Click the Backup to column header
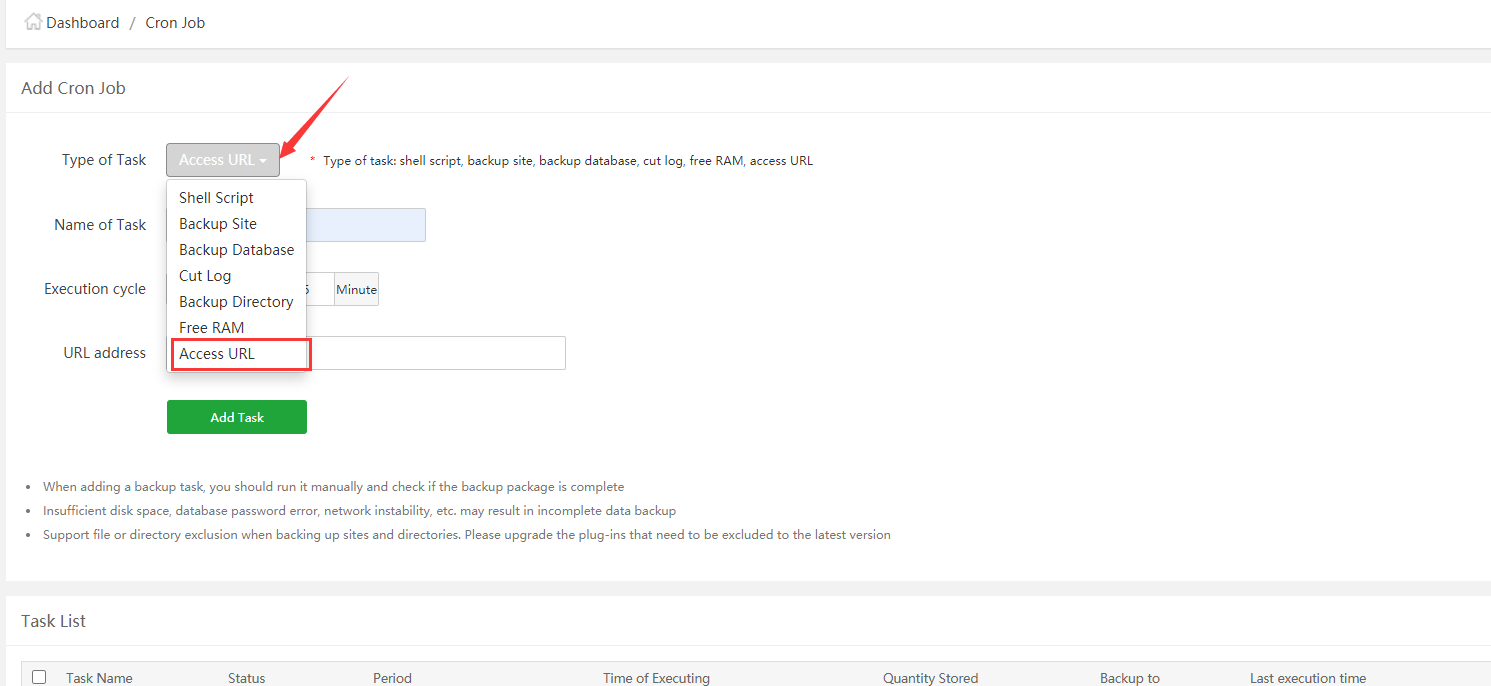Viewport: 1491px width, 686px height. coord(1130,678)
